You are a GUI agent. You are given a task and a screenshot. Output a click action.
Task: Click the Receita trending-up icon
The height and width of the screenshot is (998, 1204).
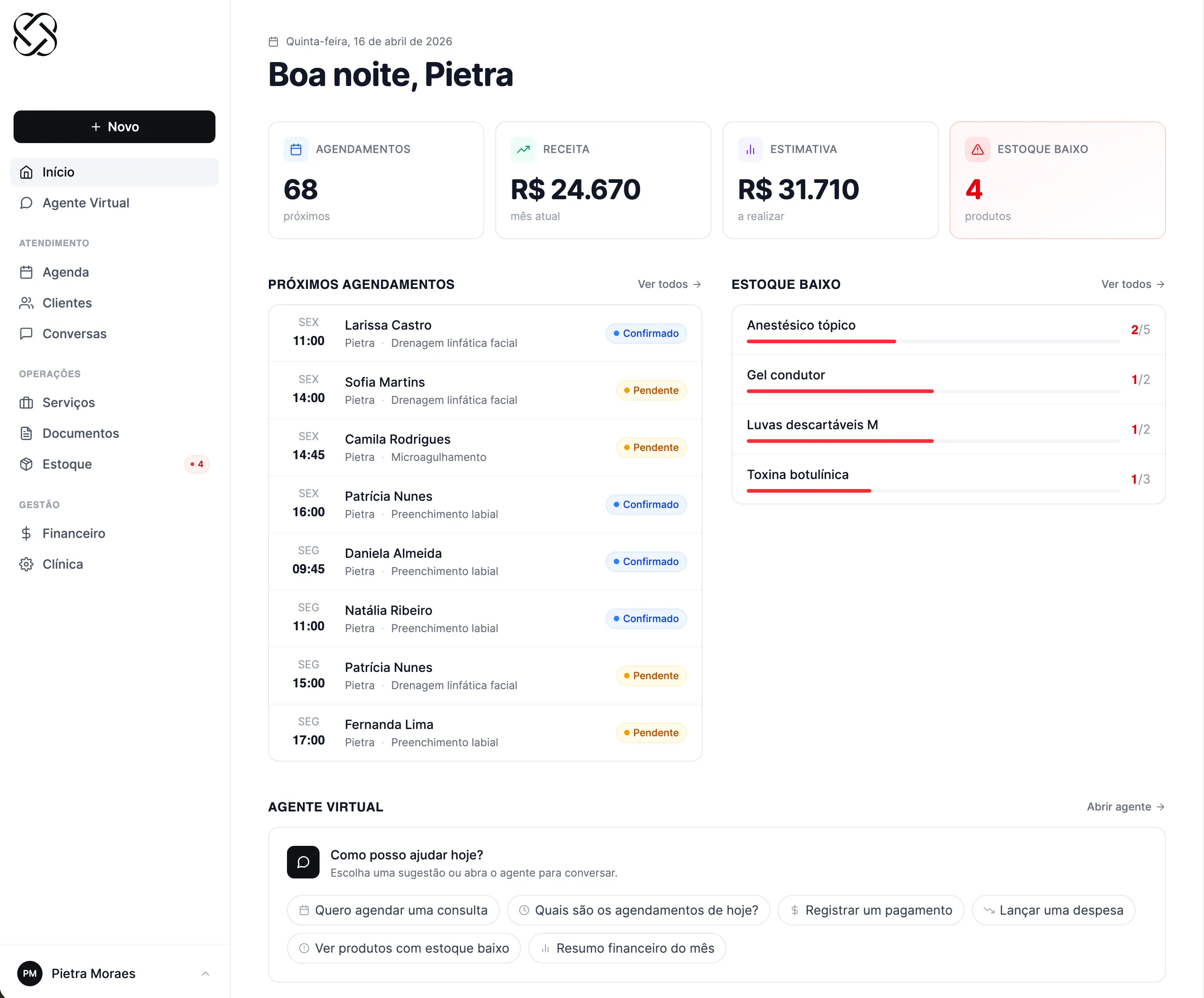523,150
